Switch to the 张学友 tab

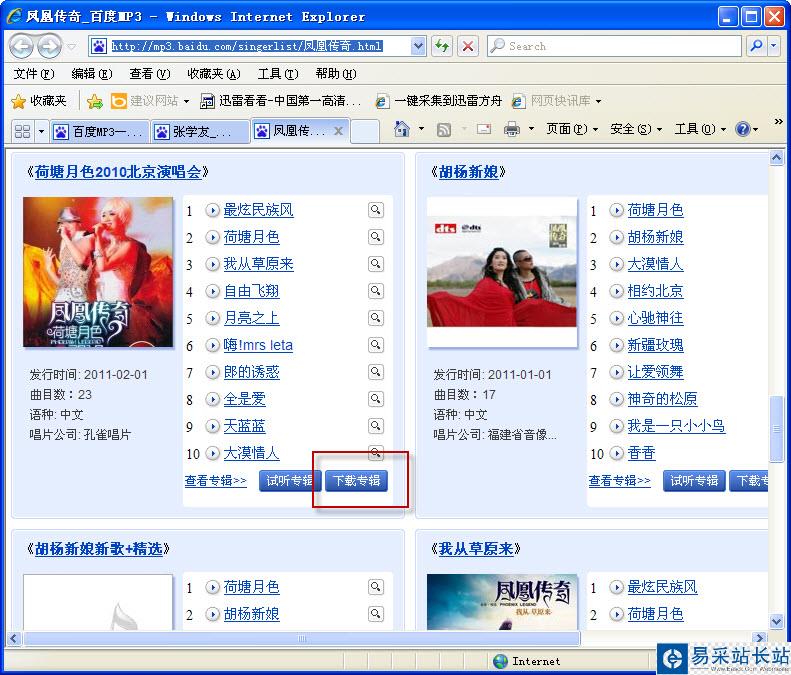tap(200, 132)
